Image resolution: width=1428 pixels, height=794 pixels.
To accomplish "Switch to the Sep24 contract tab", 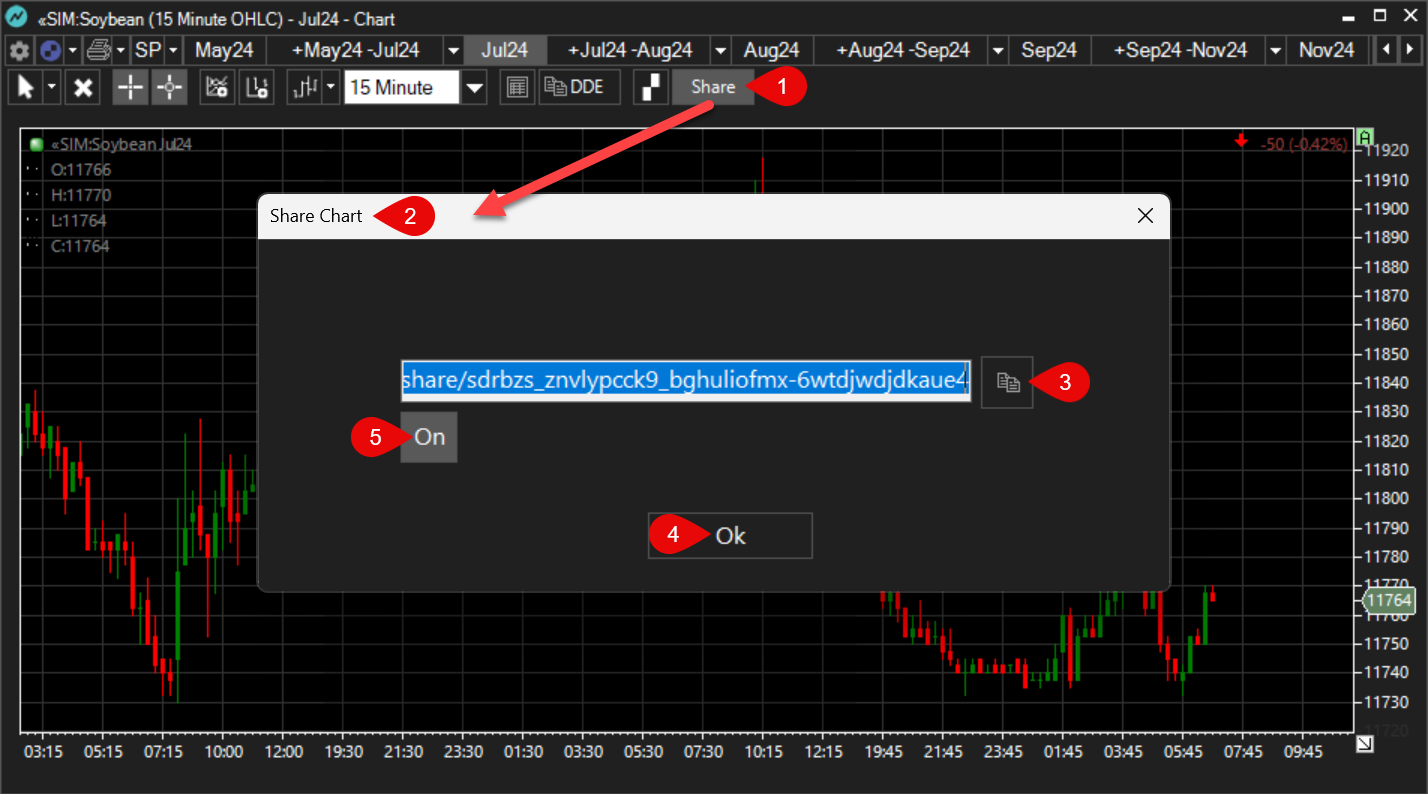I will (x=1048, y=49).
